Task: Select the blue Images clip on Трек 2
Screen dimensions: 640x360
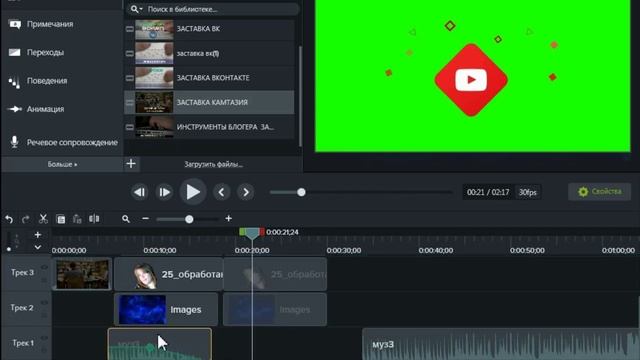Action: click(166, 309)
